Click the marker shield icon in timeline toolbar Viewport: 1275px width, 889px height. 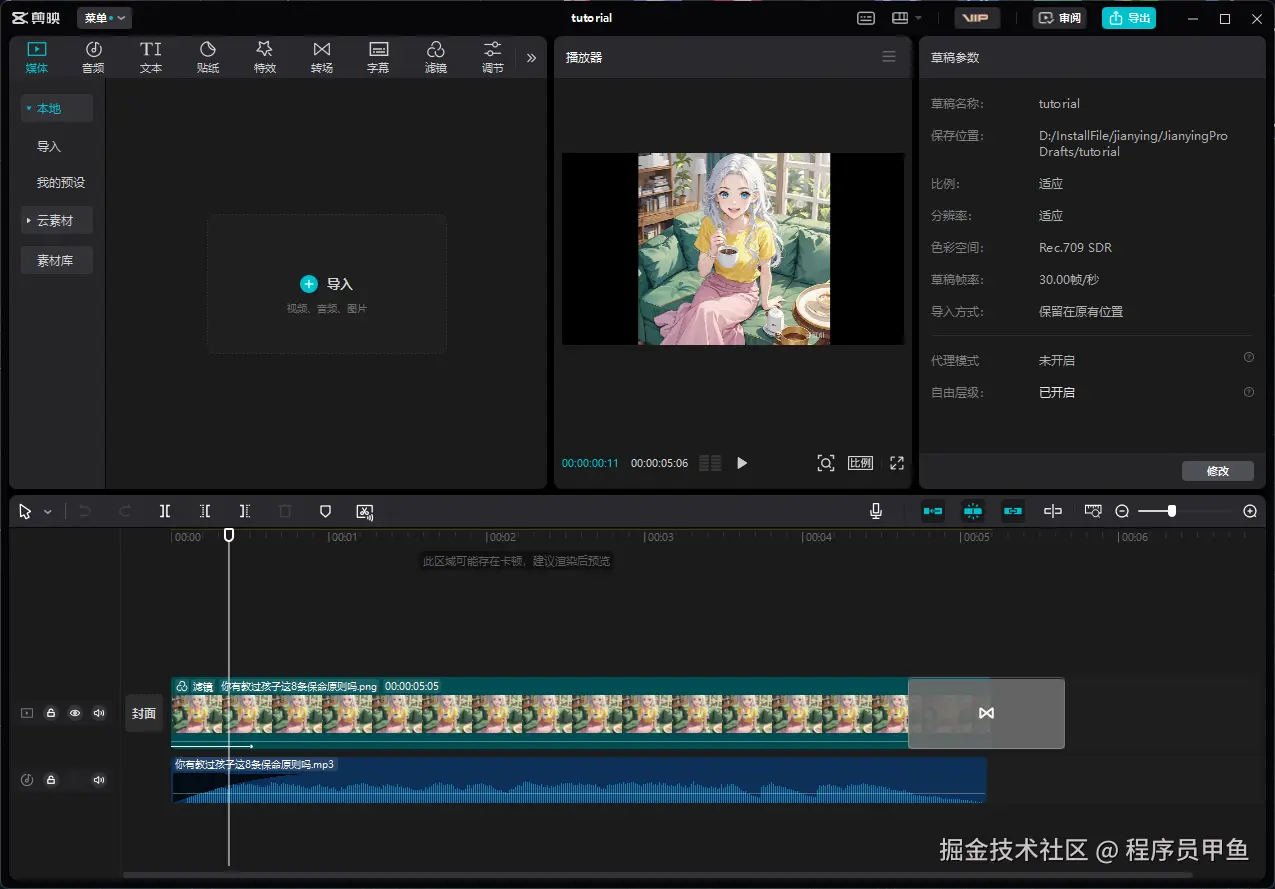325,511
